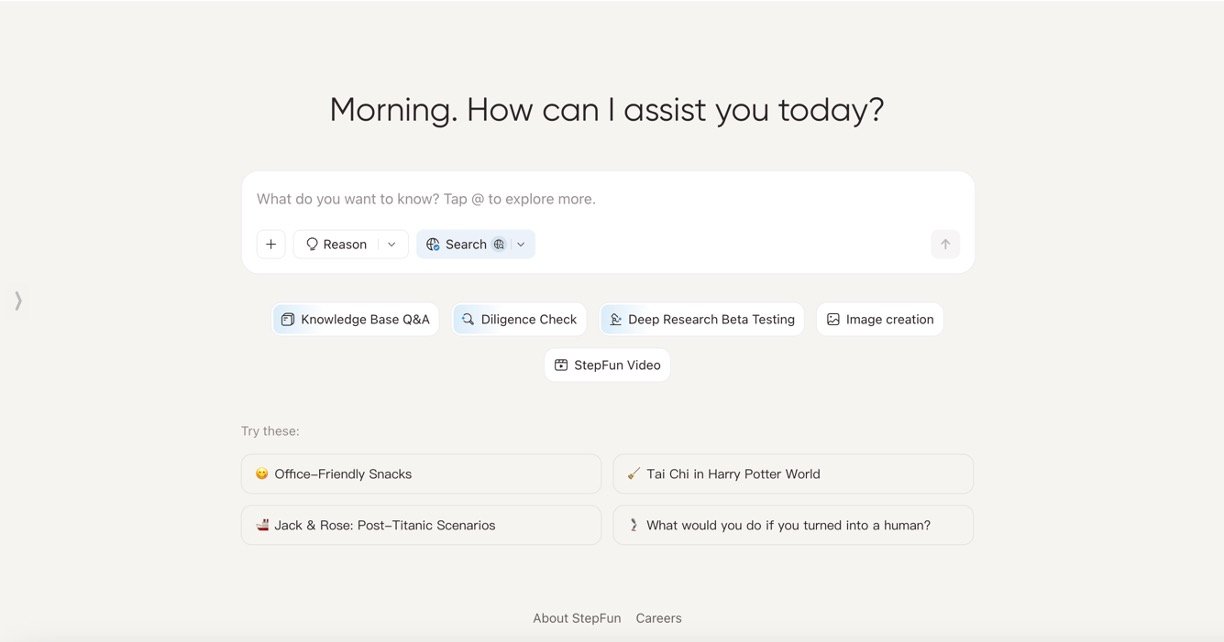
Task: Click the message input field to type
Action: tap(600, 198)
